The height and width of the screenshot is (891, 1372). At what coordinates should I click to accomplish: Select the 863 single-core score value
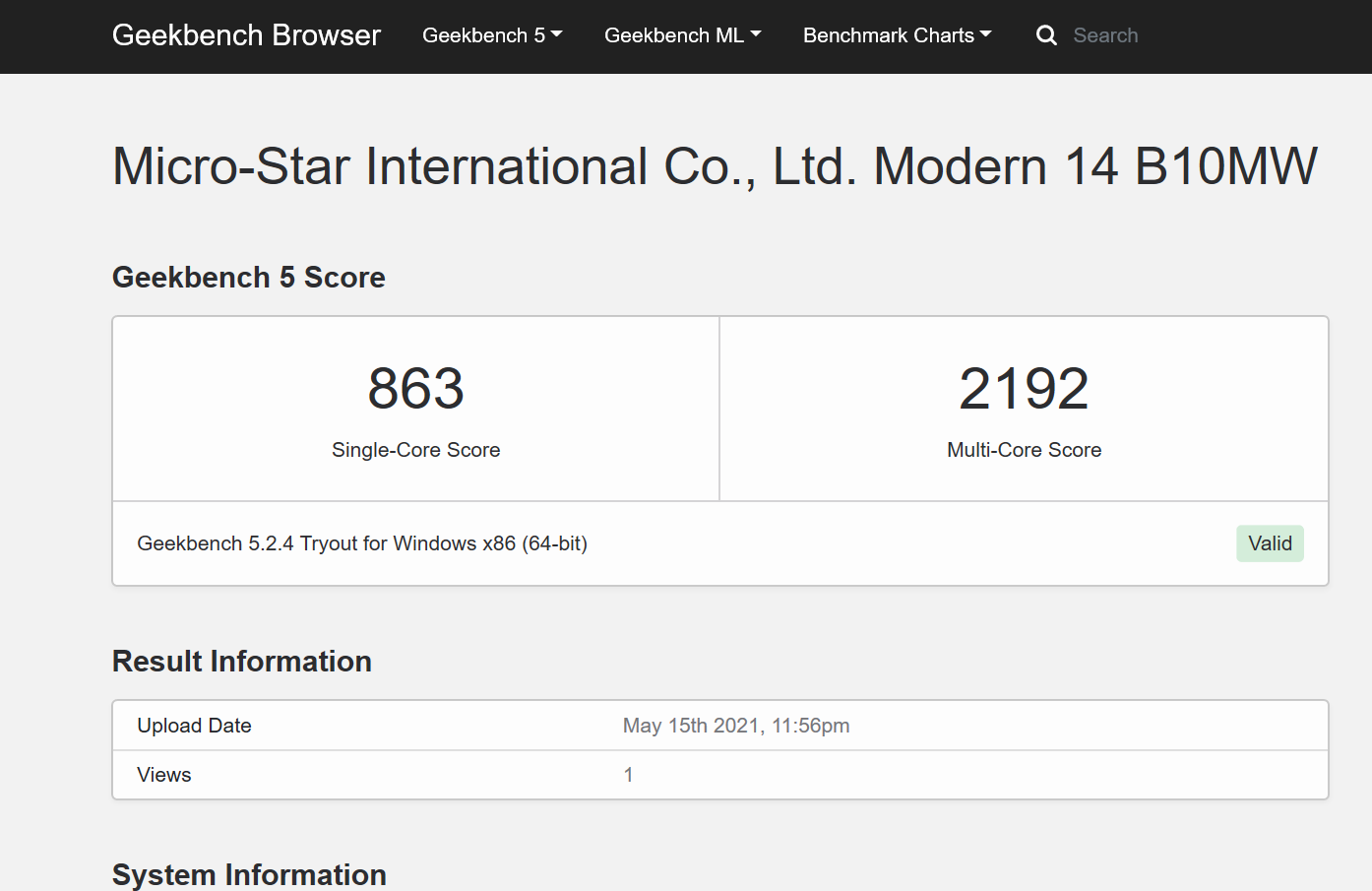point(416,388)
